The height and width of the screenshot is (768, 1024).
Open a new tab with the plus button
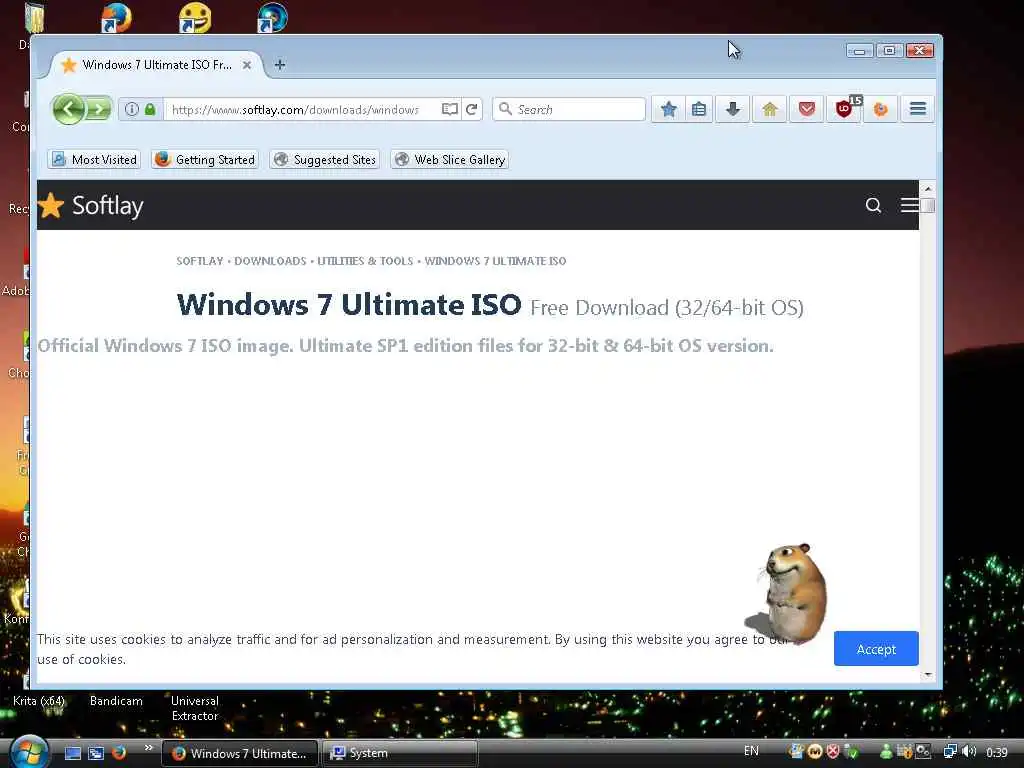click(x=280, y=65)
